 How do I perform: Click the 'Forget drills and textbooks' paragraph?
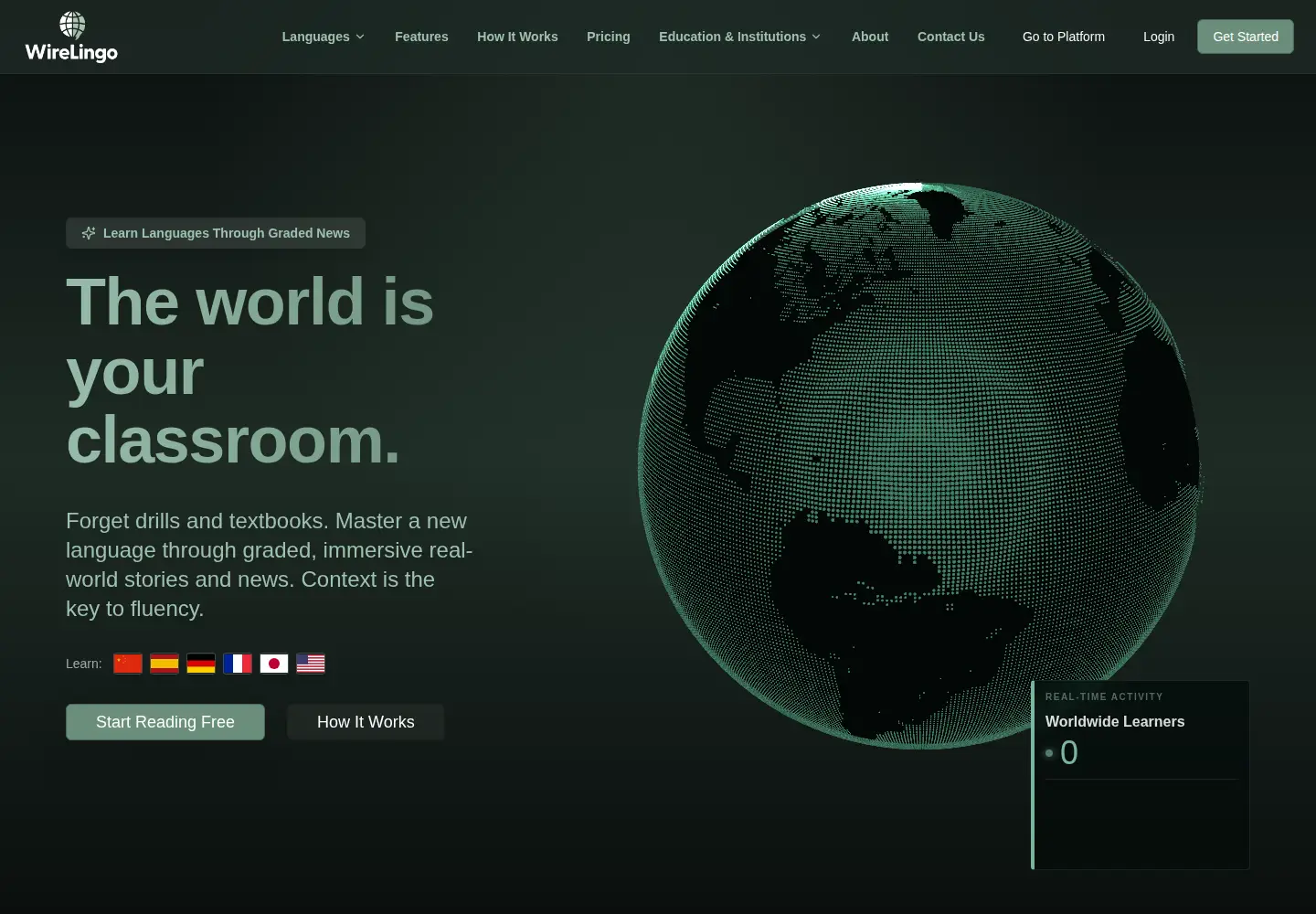tap(270, 565)
